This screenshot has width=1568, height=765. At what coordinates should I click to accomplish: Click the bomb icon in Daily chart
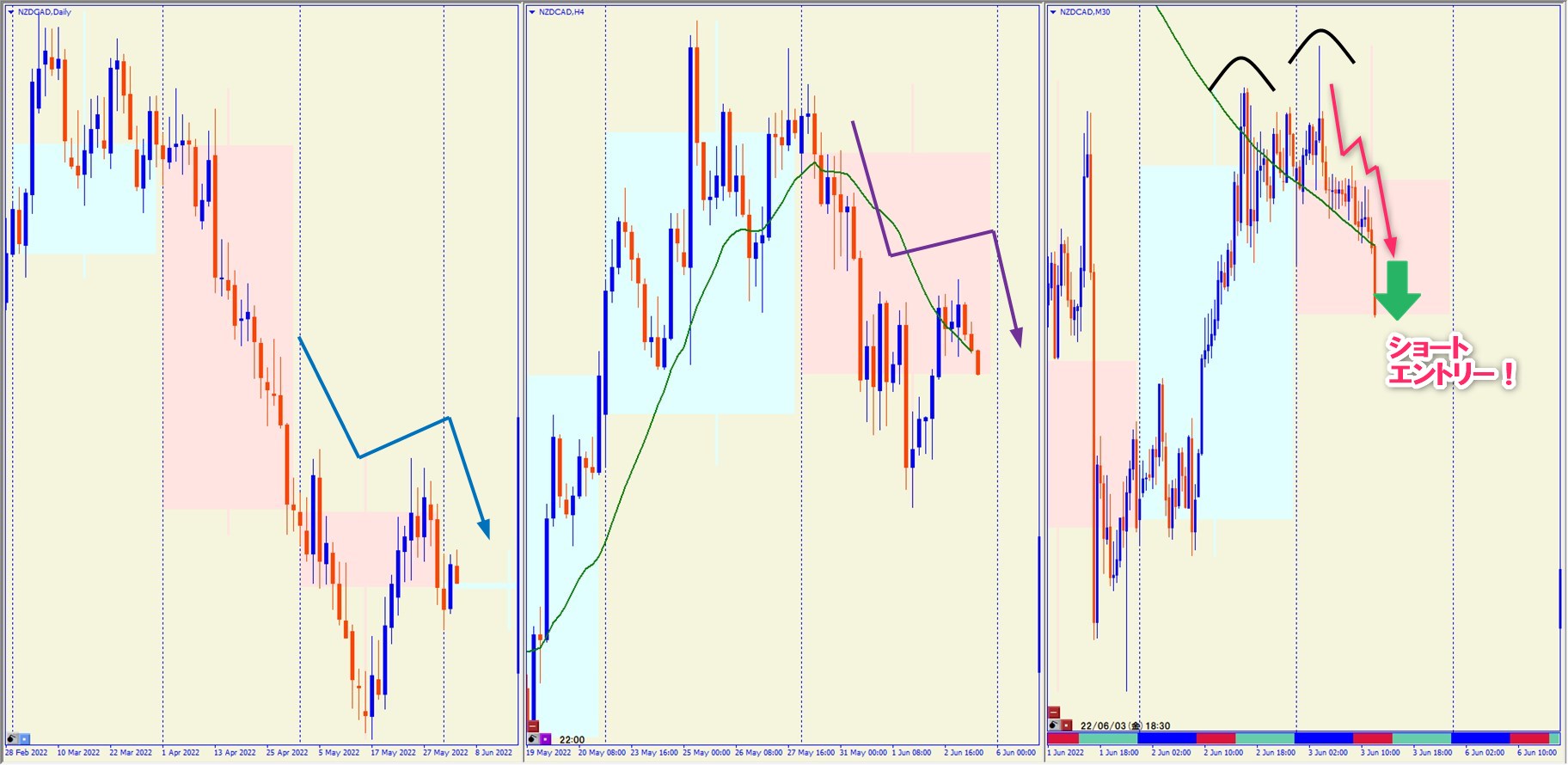click(x=12, y=738)
